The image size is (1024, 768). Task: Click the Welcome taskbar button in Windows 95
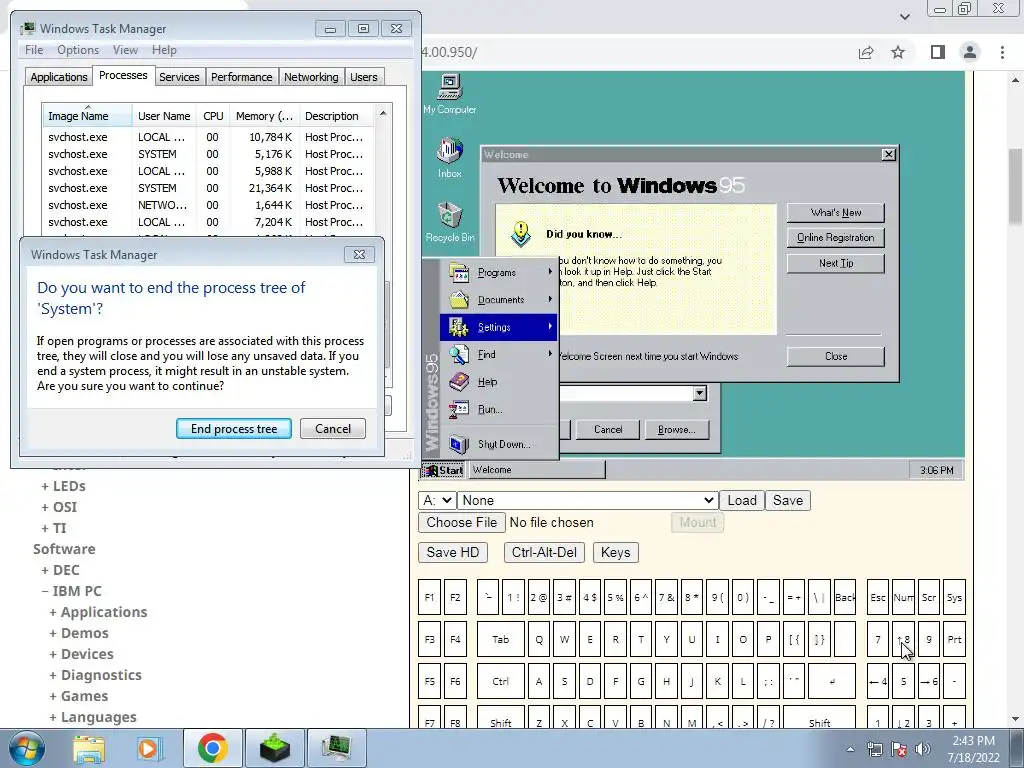(536, 470)
